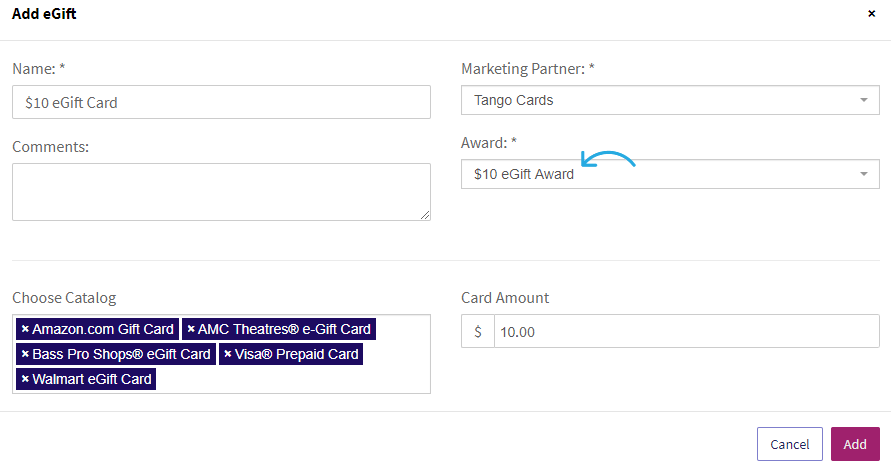Close the Add eGift dialog
891x468 pixels.
pos(871,14)
